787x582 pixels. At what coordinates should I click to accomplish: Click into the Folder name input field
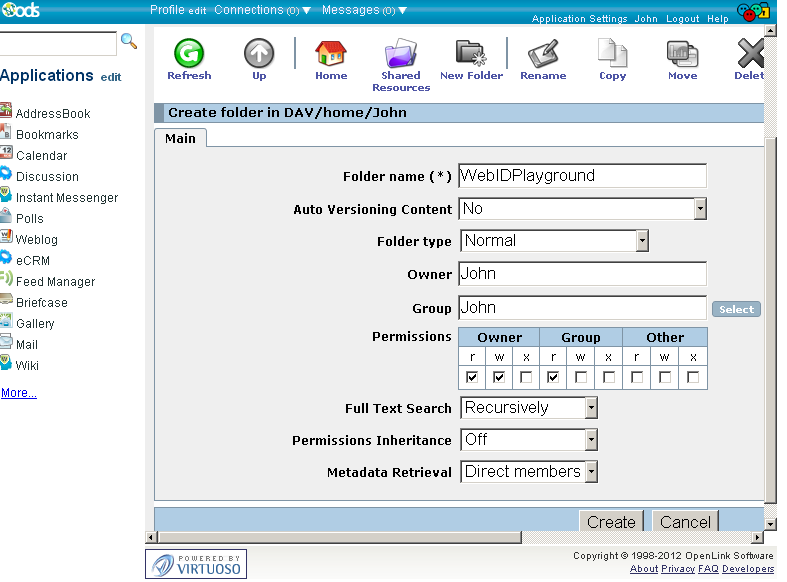pos(582,176)
